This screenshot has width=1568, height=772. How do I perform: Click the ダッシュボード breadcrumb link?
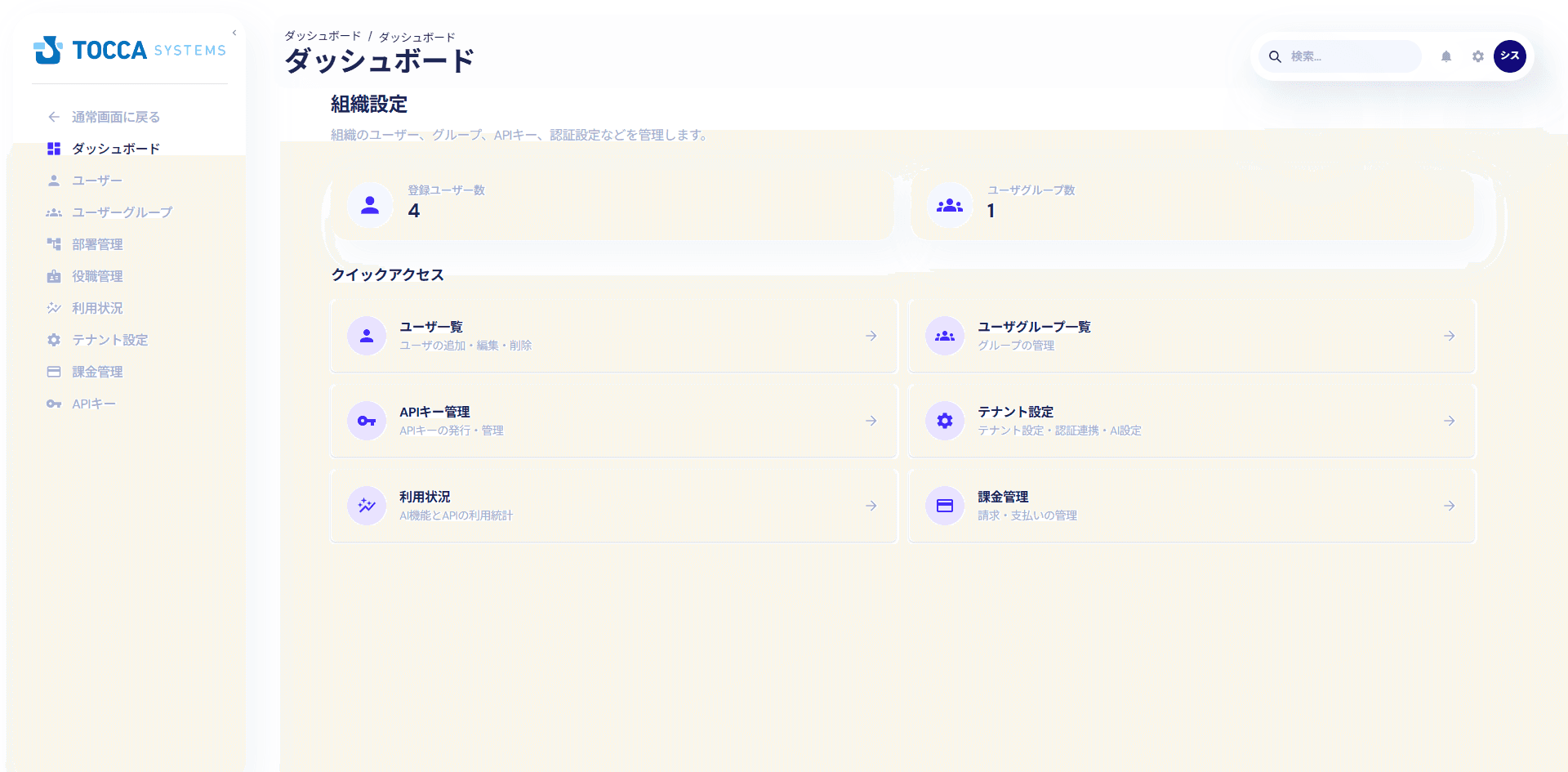point(322,36)
